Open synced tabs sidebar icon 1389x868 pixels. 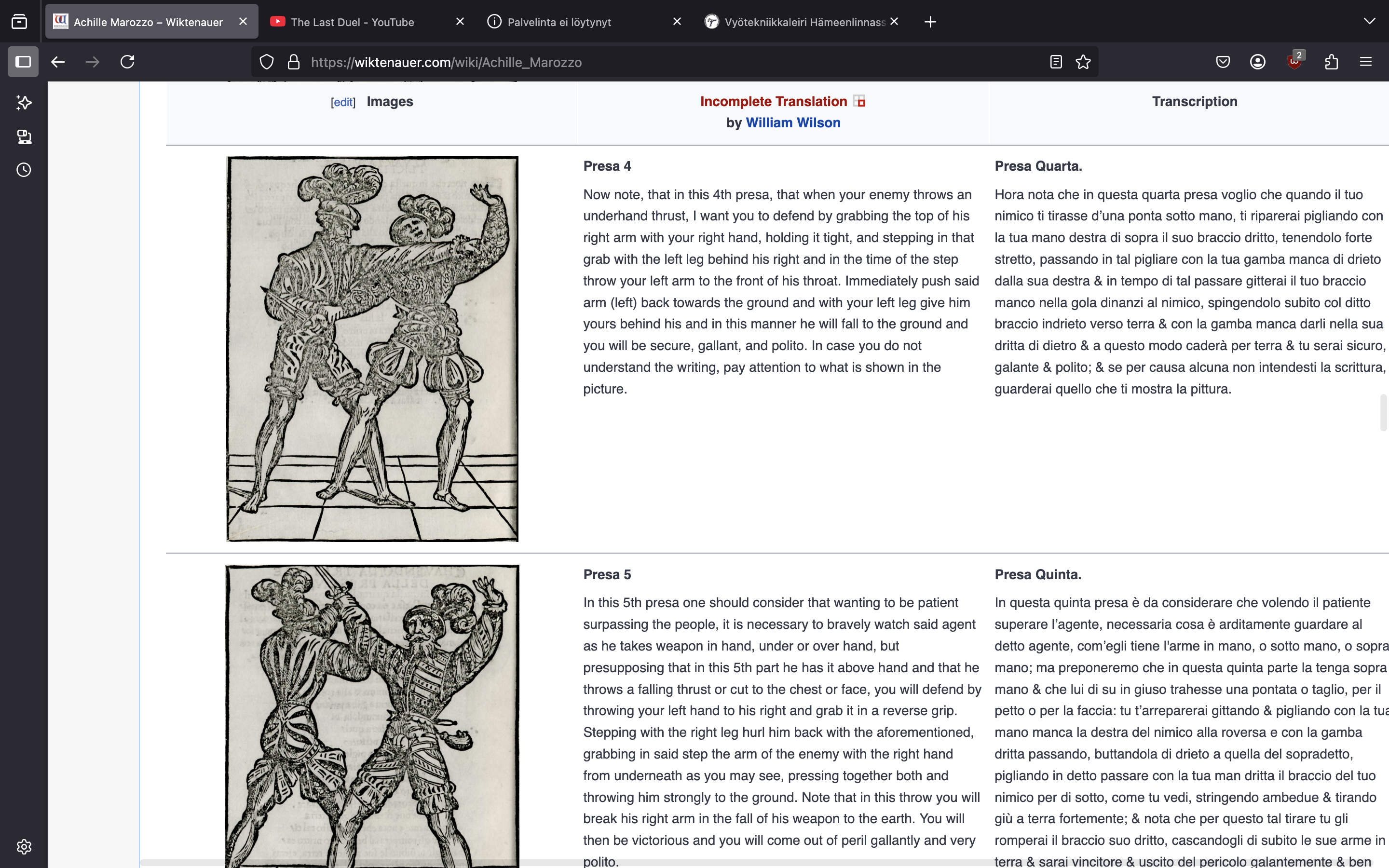tap(24, 136)
